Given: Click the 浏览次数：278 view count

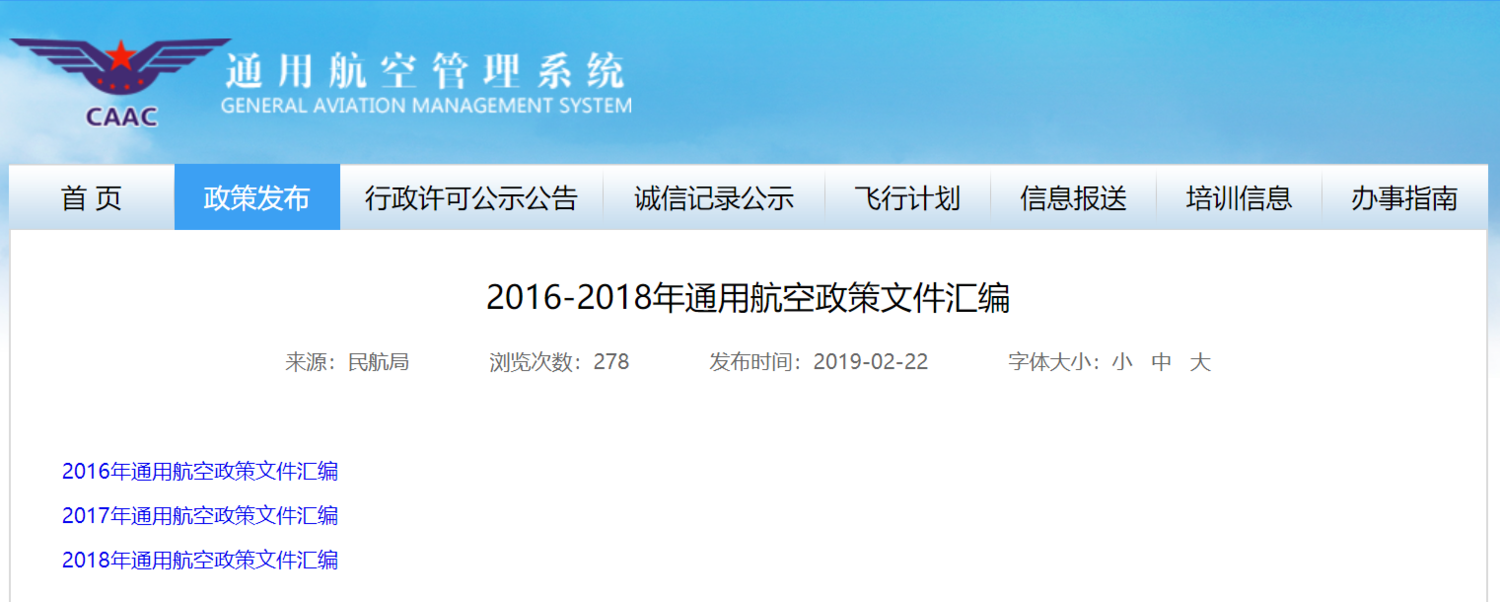Looking at the screenshot, I should click(x=559, y=362).
